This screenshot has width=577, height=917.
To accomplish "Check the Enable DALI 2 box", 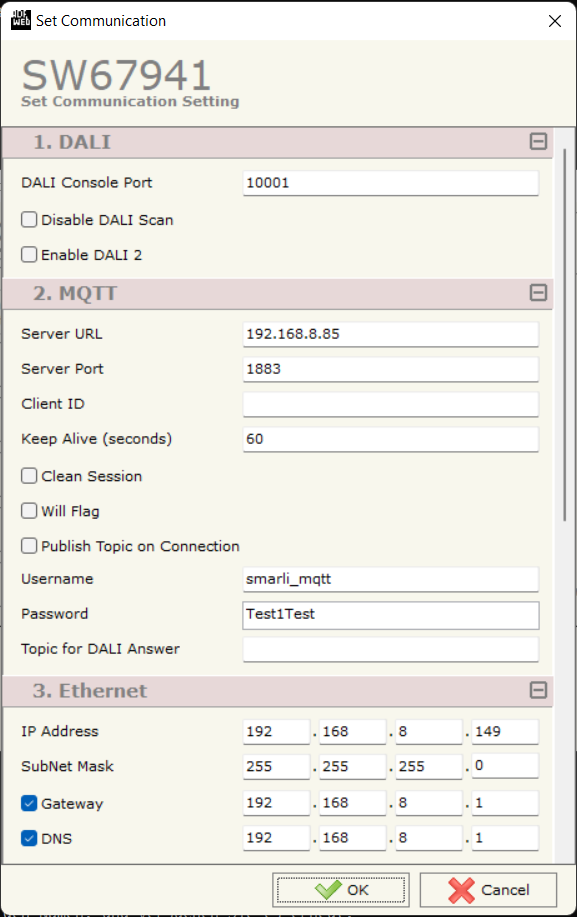I will [x=29, y=254].
